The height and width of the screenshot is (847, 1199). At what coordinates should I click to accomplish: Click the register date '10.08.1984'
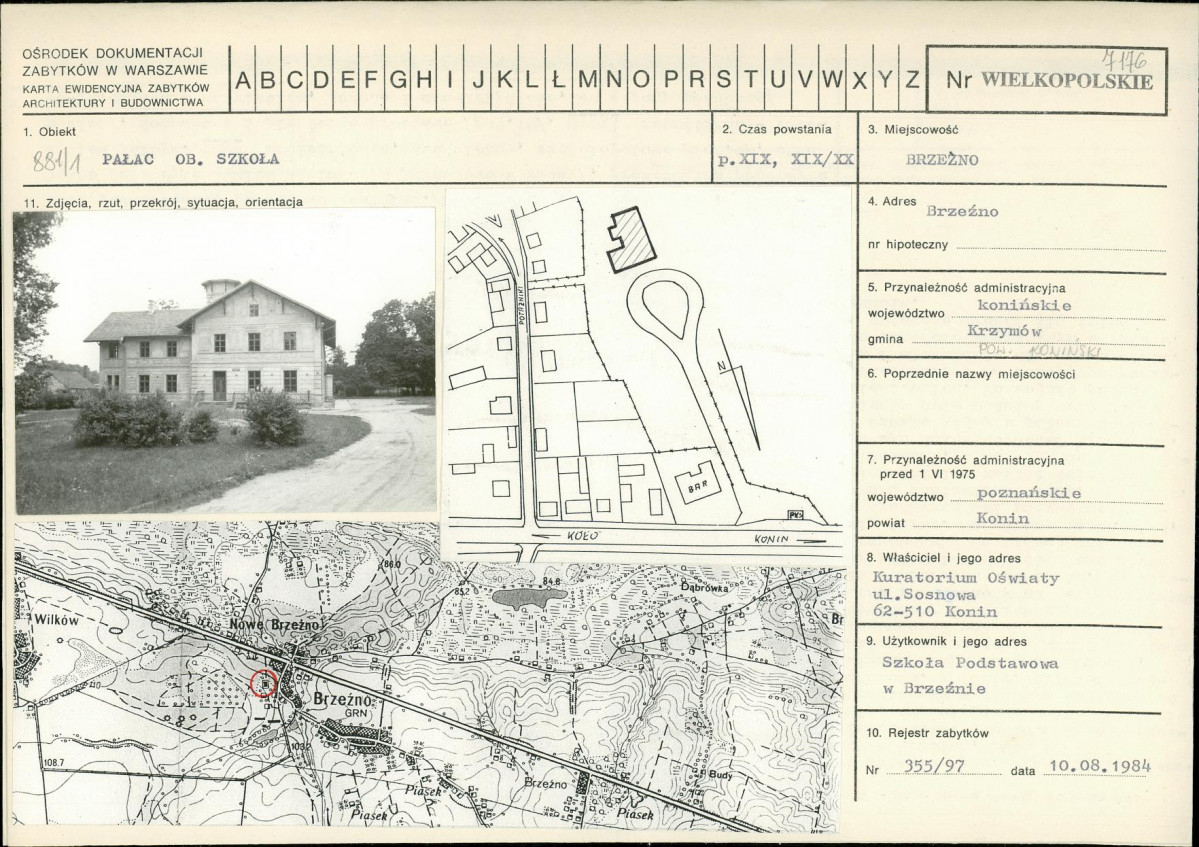(x=1100, y=765)
